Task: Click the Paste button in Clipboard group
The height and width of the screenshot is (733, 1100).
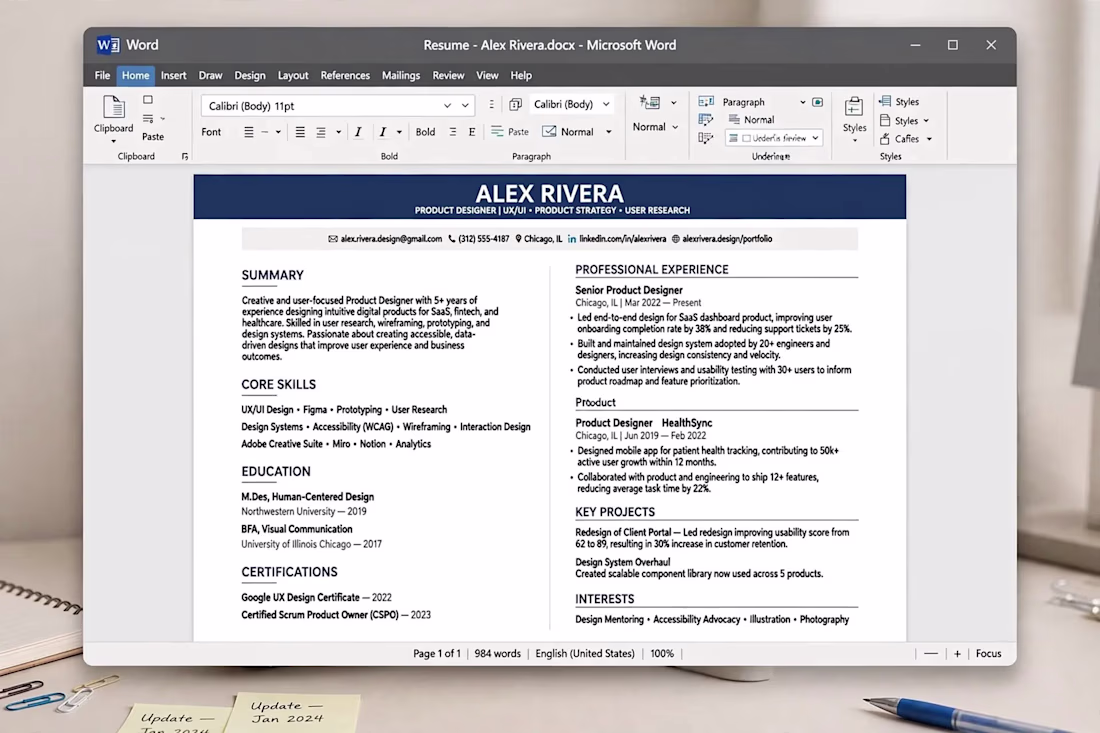Action: pos(153,137)
